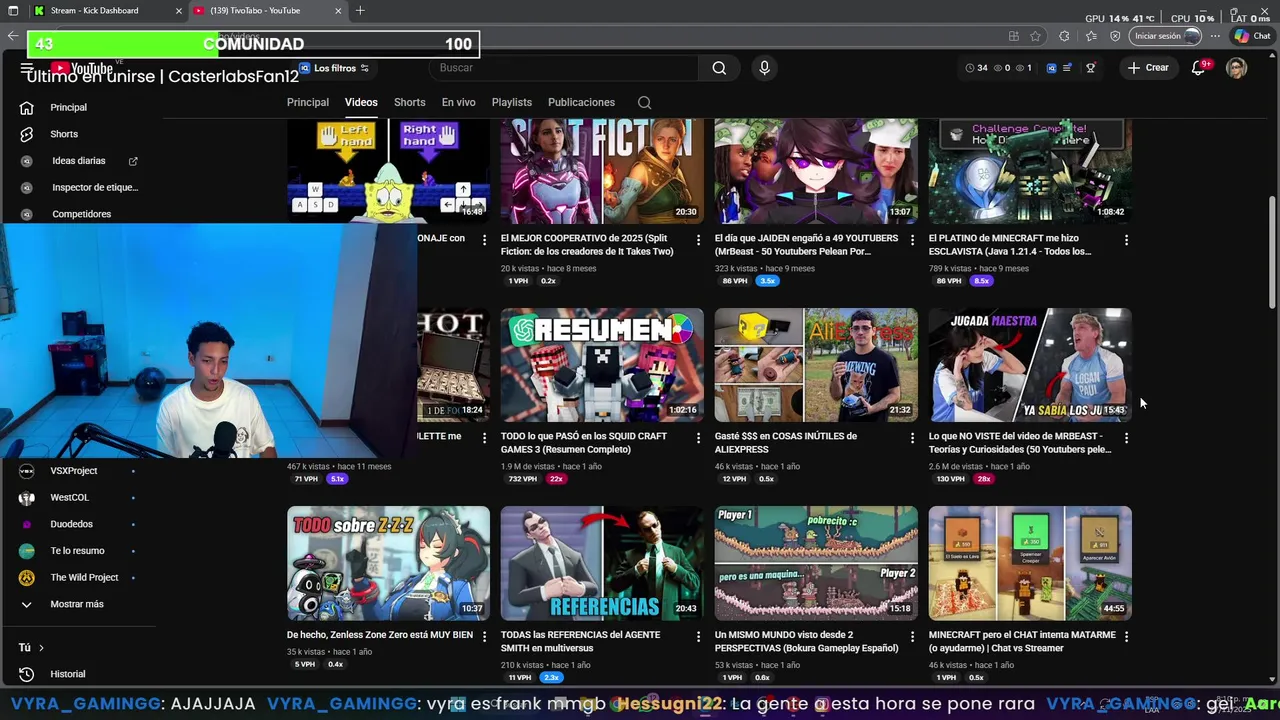Open the Zenless Zone Zero video thumbnail
1280x720 pixels.
388,563
